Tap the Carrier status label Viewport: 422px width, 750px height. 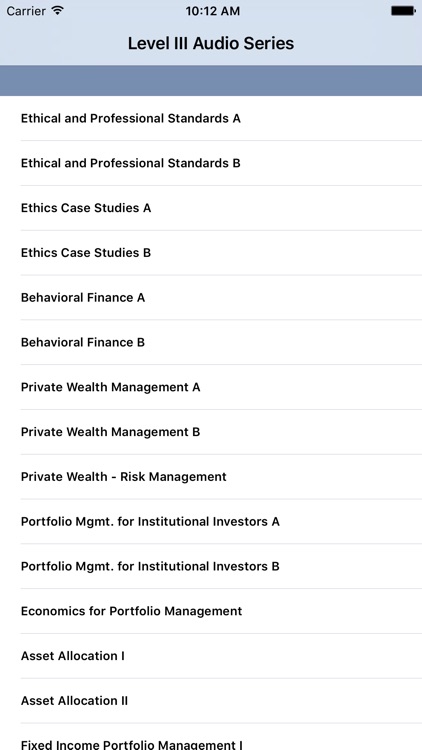coord(26,11)
